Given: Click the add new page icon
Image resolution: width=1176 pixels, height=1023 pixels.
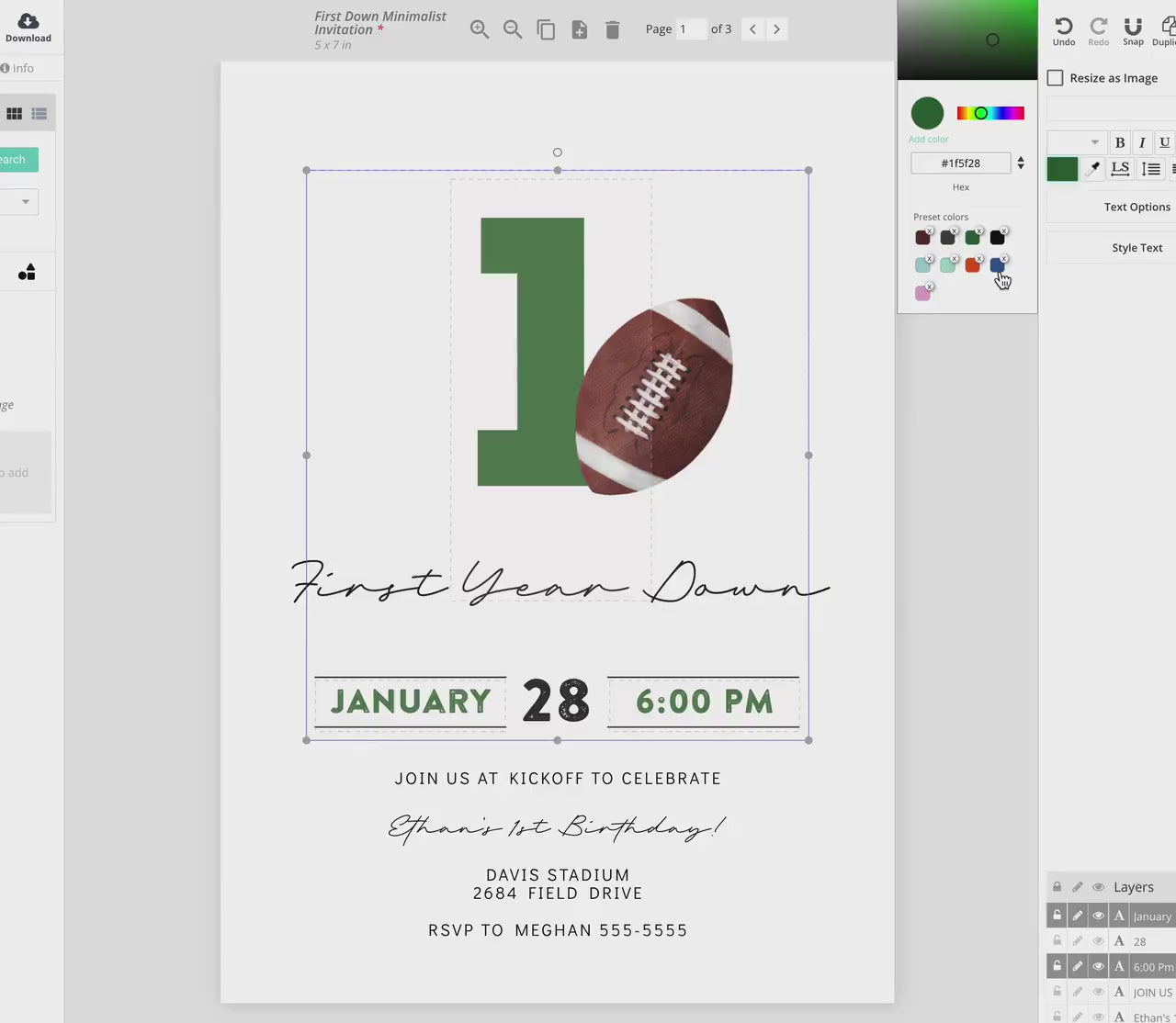Looking at the screenshot, I should tap(580, 29).
